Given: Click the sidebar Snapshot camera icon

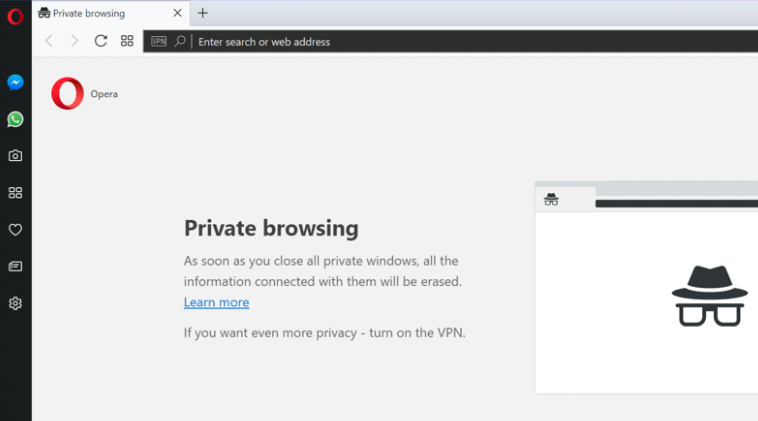Looking at the screenshot, I should pos(15,156).
